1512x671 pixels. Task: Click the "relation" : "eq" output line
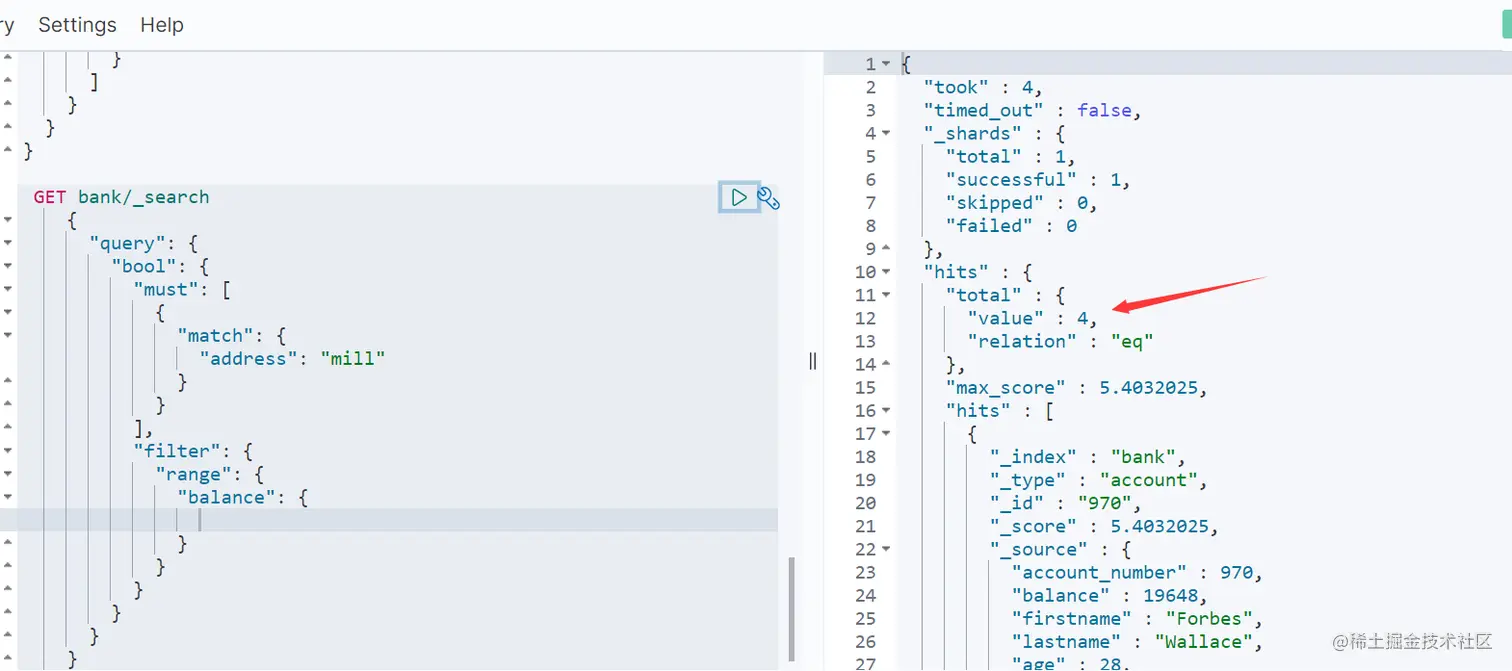1060,342
